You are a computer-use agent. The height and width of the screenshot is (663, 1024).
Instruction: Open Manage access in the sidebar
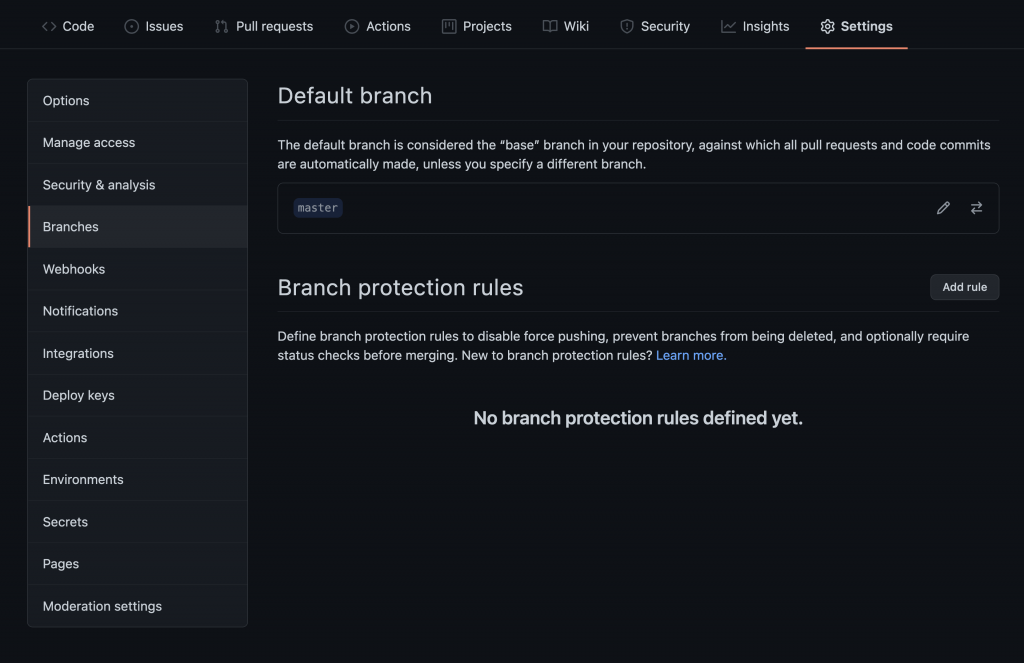(x=89, y=143)
